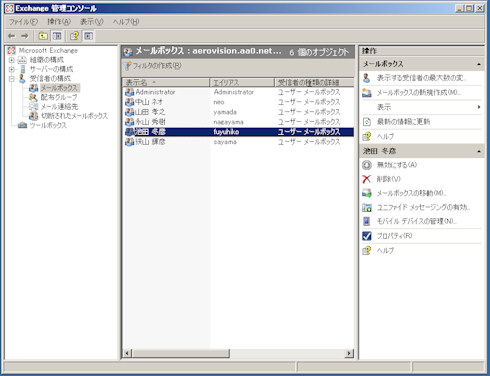Select the Administrator mailbox row icon

click(x=129, y=92)
